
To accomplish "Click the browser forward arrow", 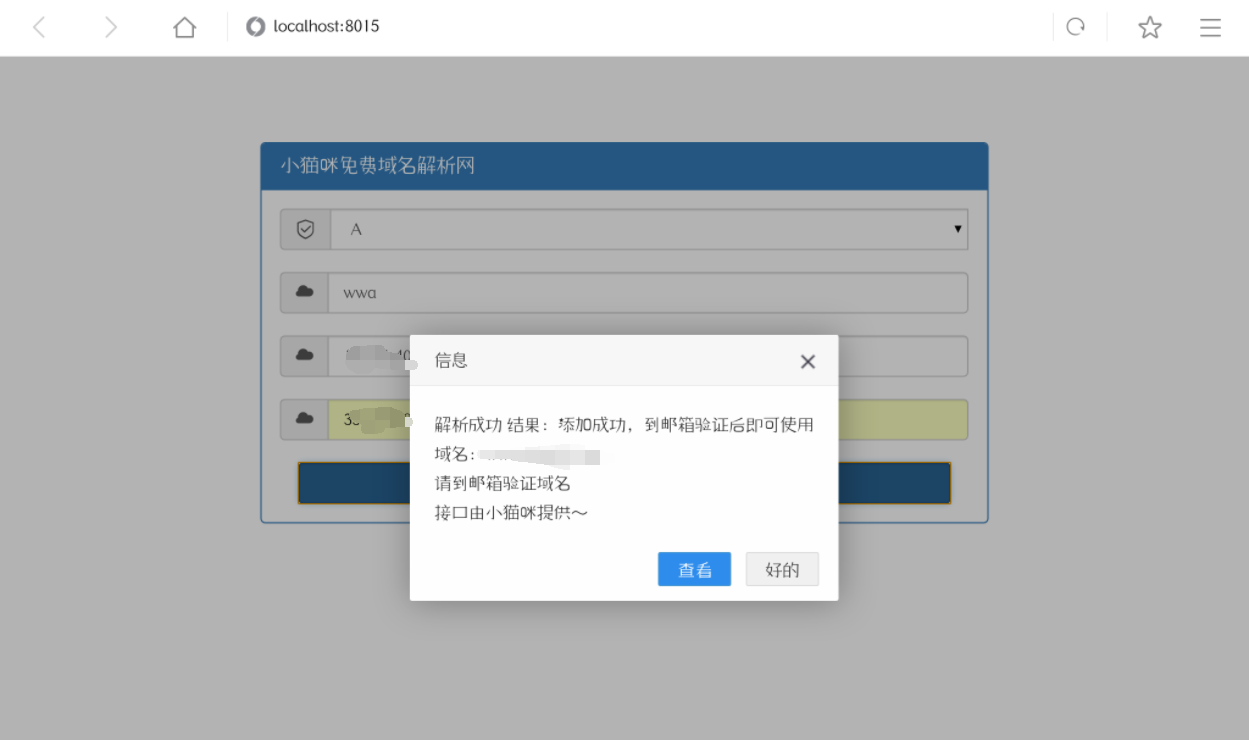I will coord(110,27).
